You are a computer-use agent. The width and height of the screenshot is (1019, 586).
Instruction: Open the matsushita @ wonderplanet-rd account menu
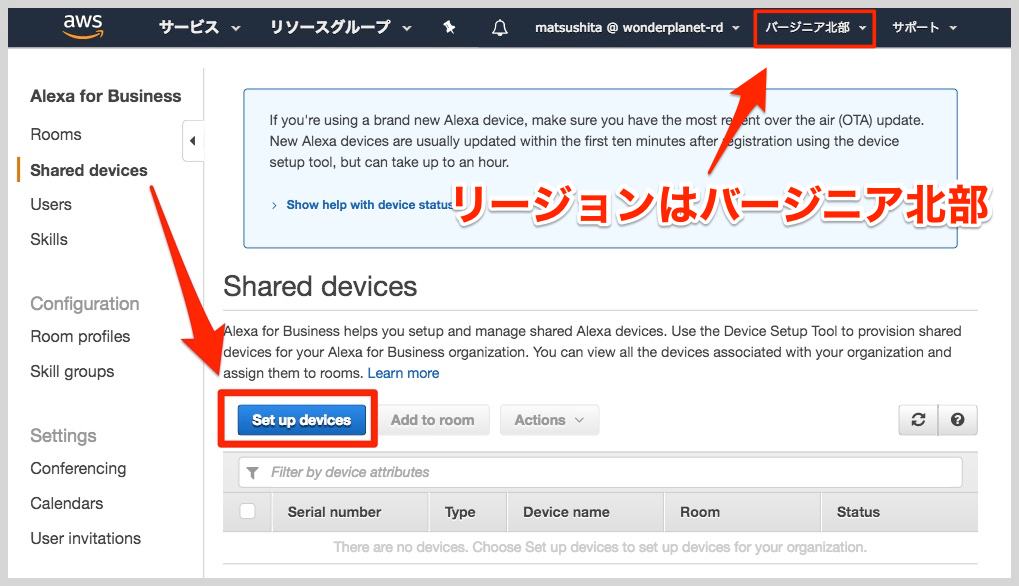pyautogui.click(x=637, y=27)
